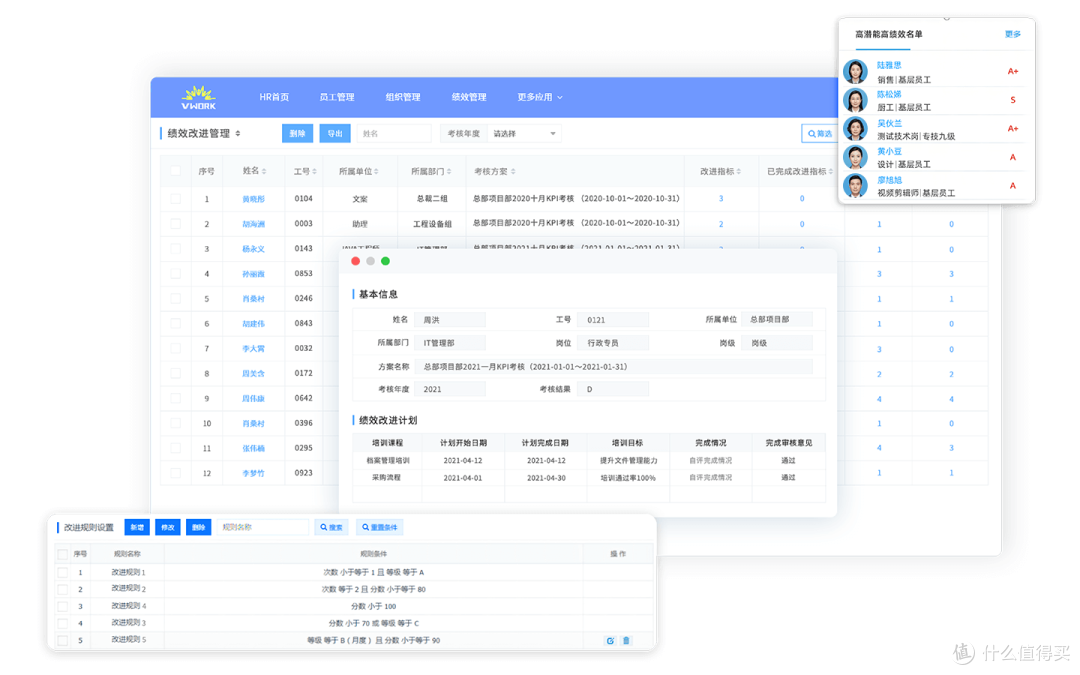Open employee link 张伟杨 in row 11
Image resolution: width=1080 pixels, height=675 pixels.
point(253,448)
